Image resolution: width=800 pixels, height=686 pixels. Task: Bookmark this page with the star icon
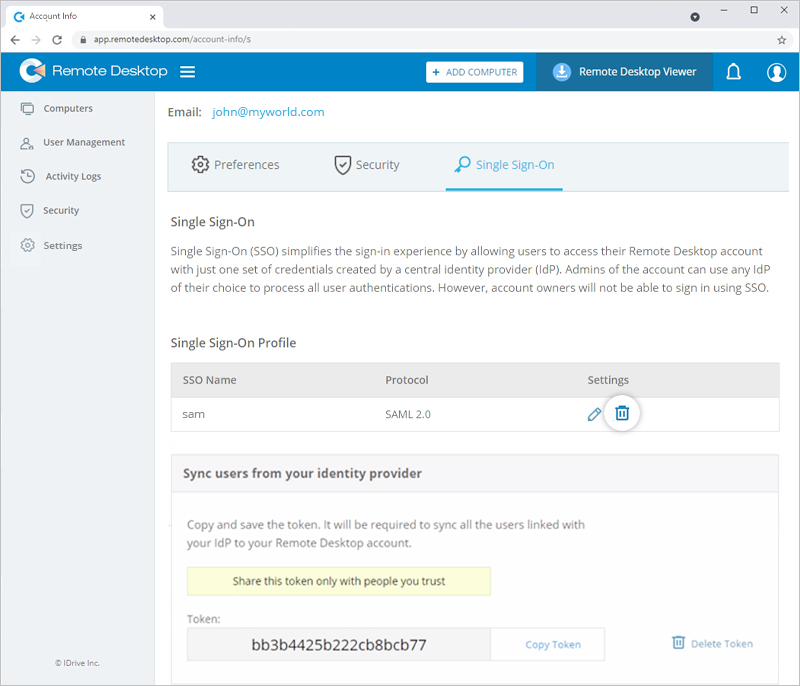click(781, 40)
